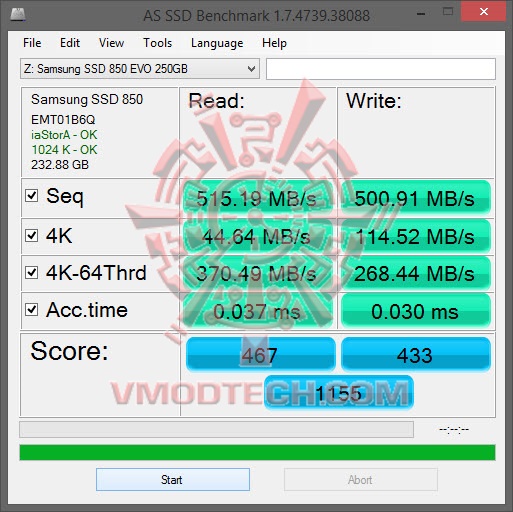Screen dimensions: 513x512
Task: Open the Help menu
Action: (274, 43)
